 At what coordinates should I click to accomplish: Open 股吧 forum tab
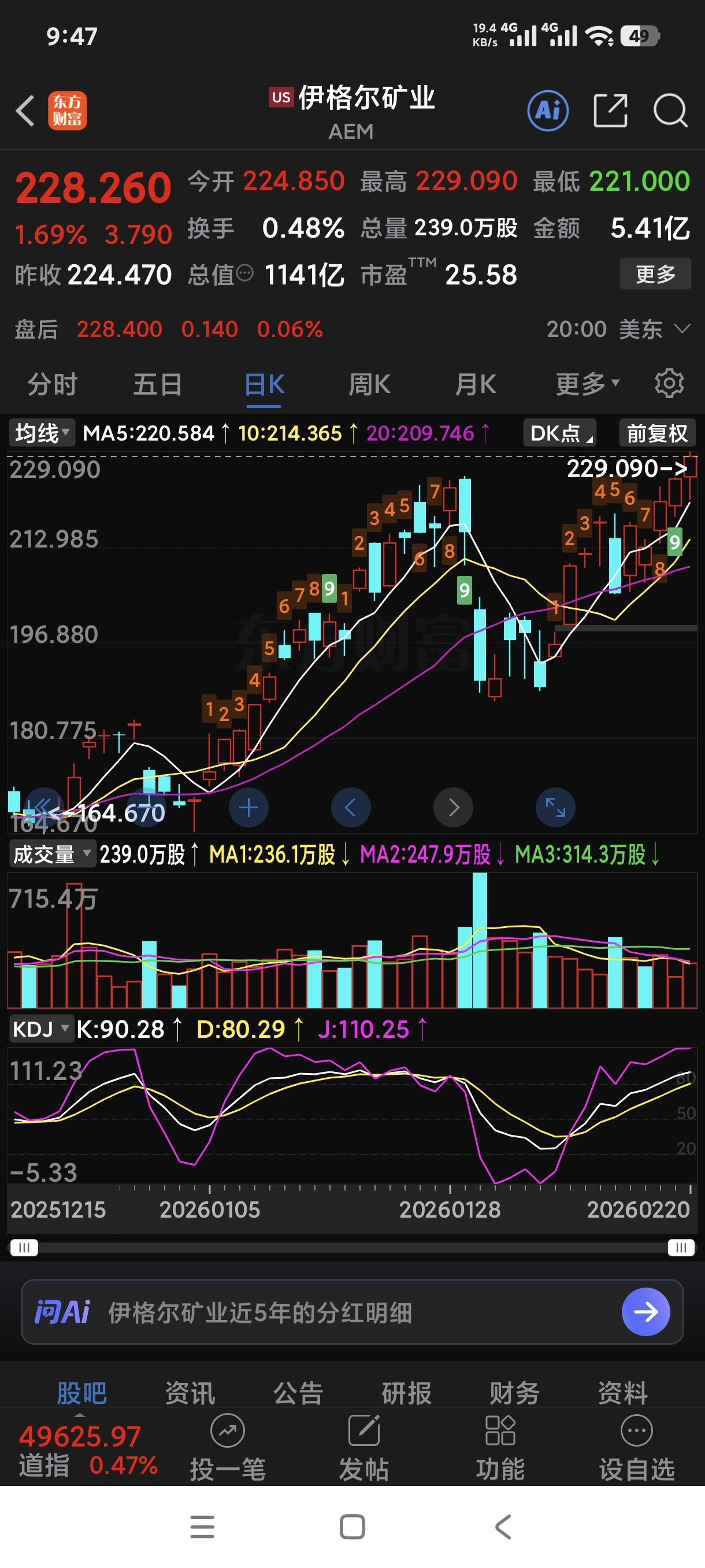[81, 1393]
